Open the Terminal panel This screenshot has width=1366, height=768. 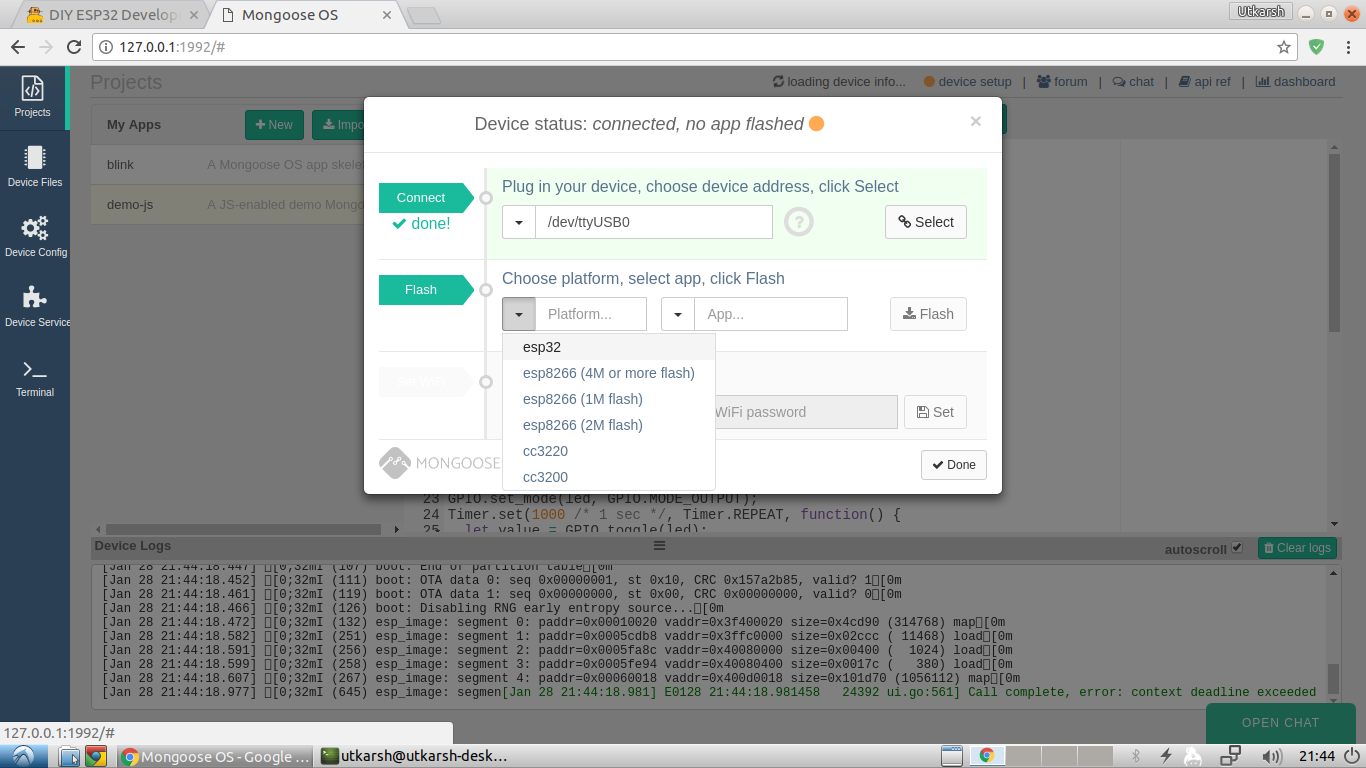pyautogui.click(x=34, y=377)
